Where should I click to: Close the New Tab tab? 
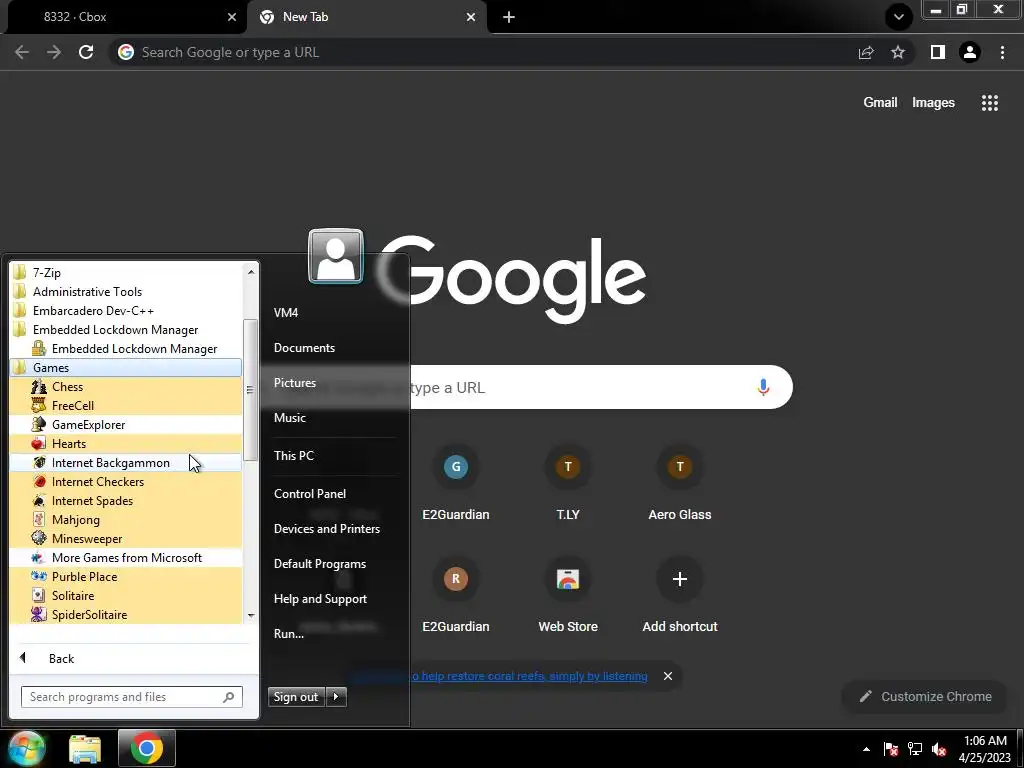[471, 17]
